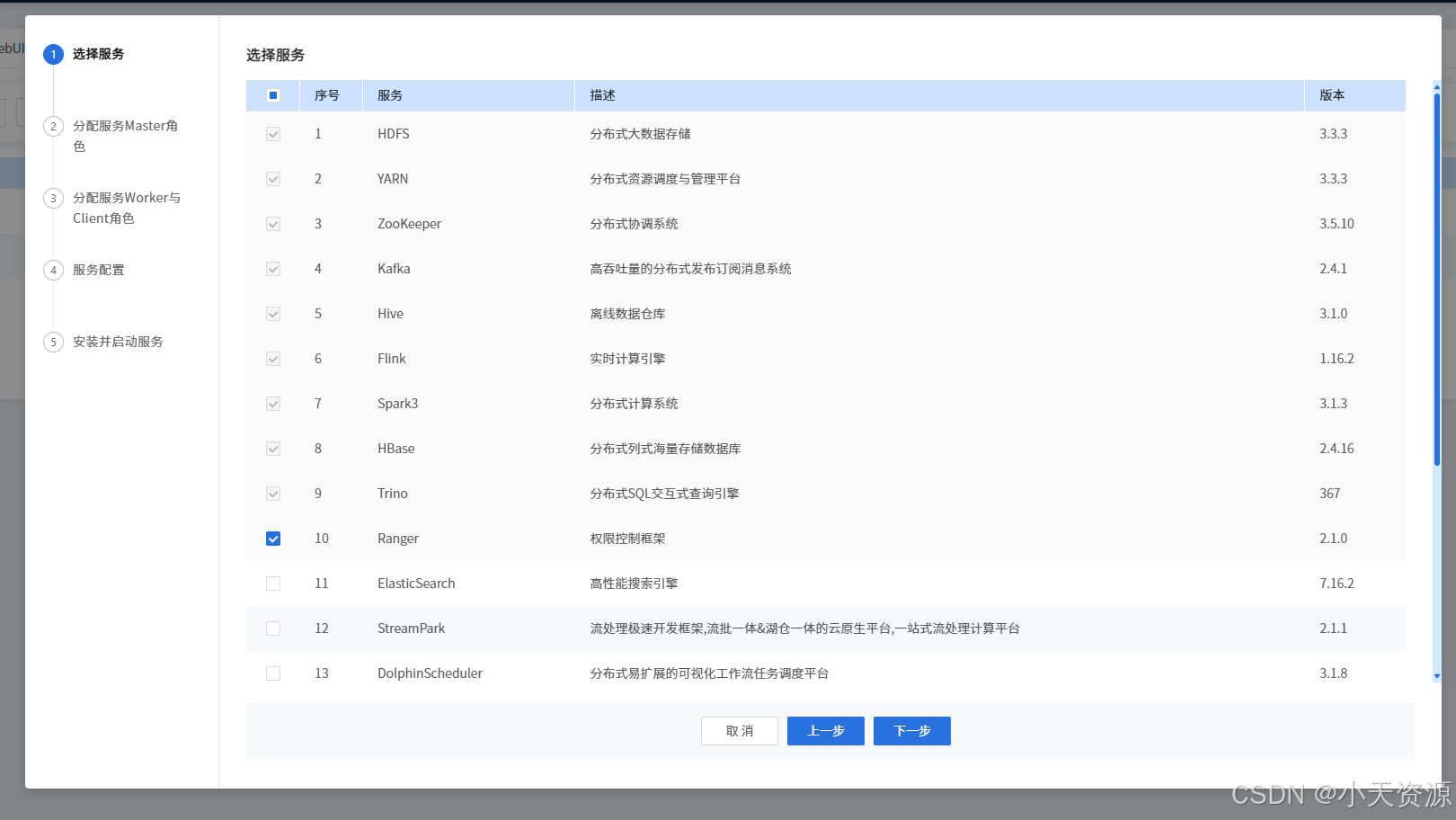The height and width of the screenshot is (820, 1456).
Task: Check the DolphinScheduler service checkbox
Action: (273, 673)
